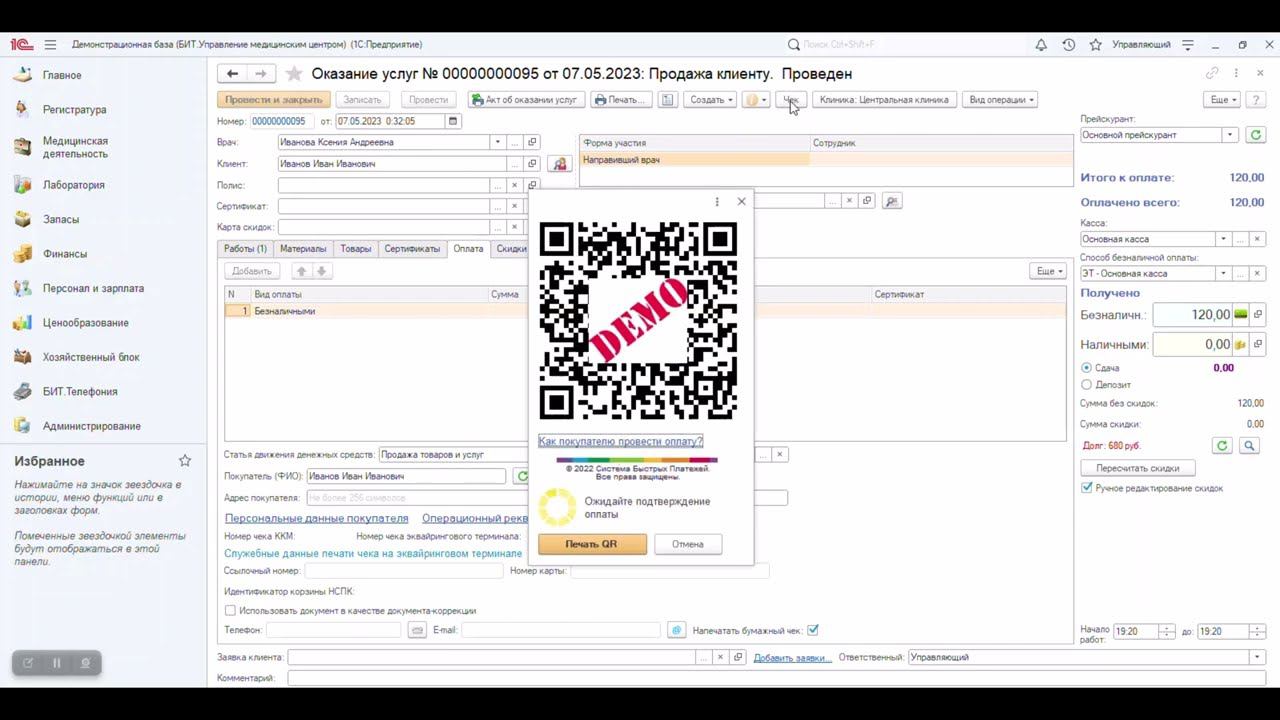The image size is (1280, 720).
Task: Click cash icon in Наличными field
Action: click(x=1241, y=344)
